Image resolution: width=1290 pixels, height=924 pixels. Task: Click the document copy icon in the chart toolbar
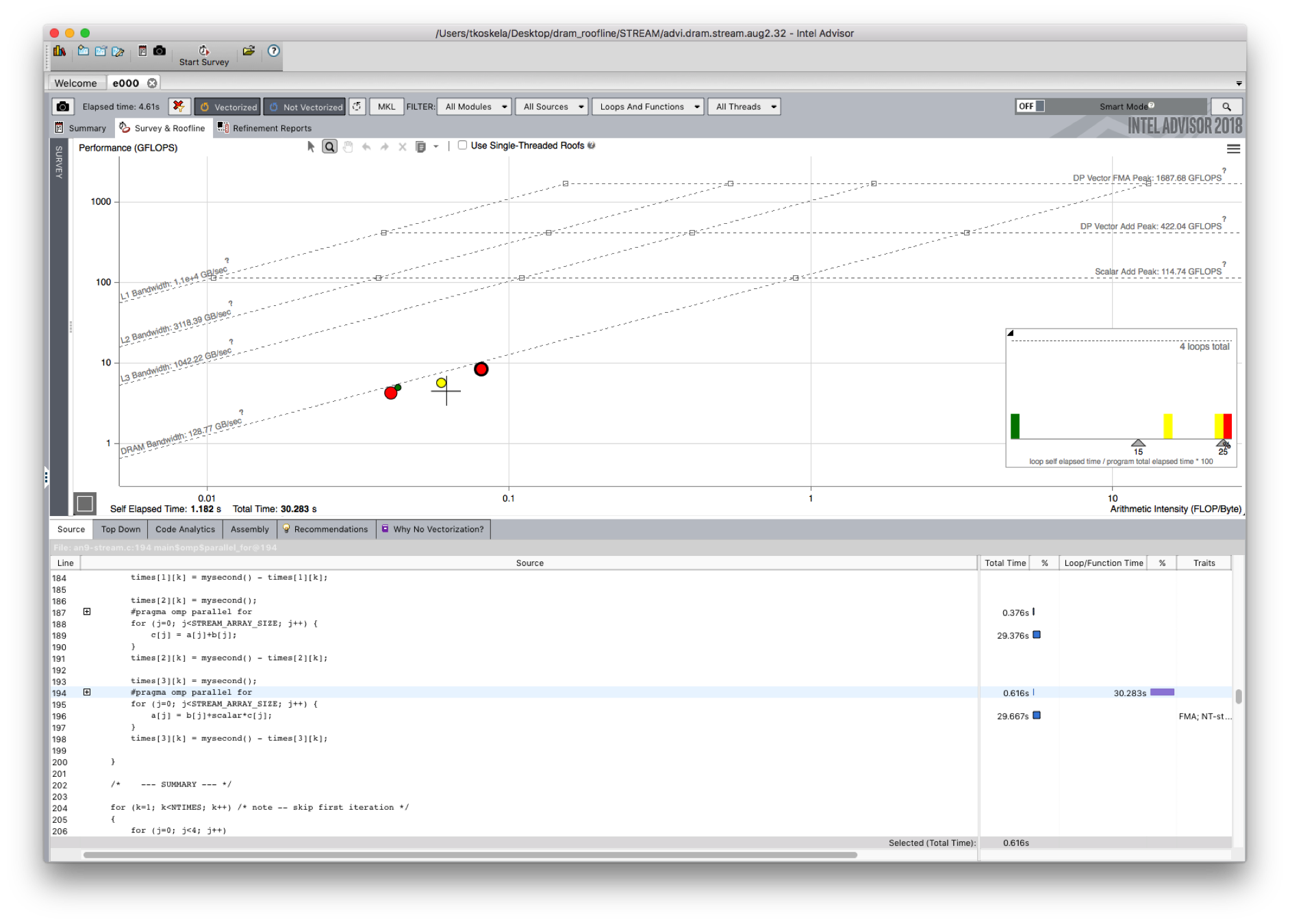click(x=421, y=146)
